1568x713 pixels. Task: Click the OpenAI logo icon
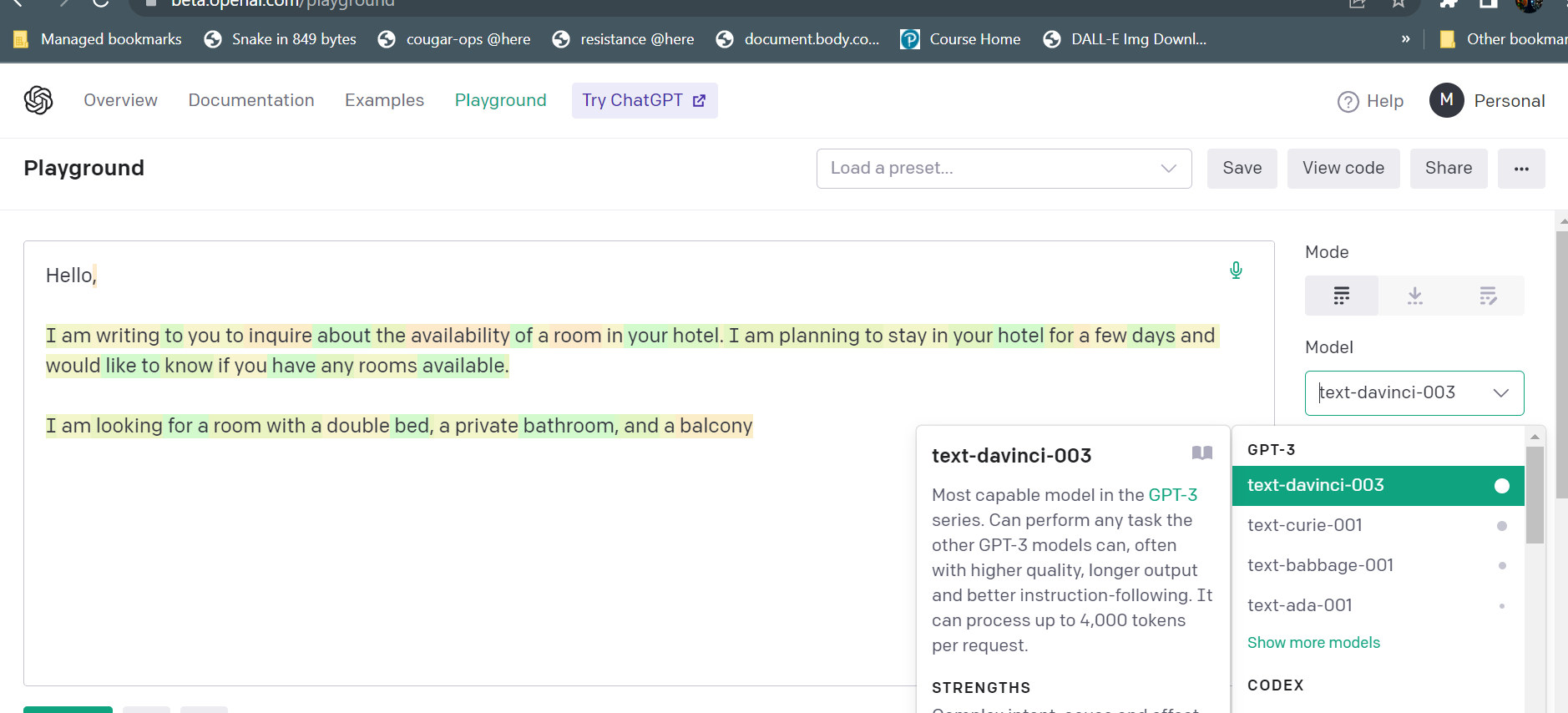(38, 100)
